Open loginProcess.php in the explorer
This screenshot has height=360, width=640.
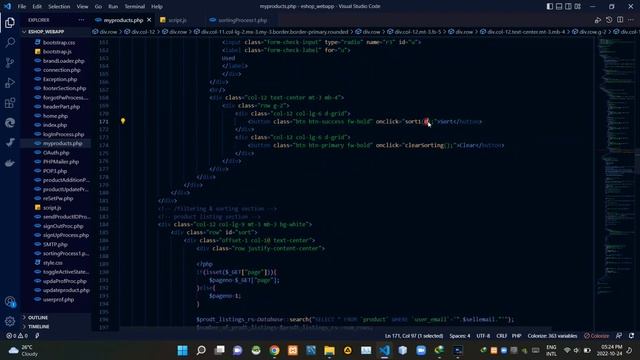pos(63,134)
